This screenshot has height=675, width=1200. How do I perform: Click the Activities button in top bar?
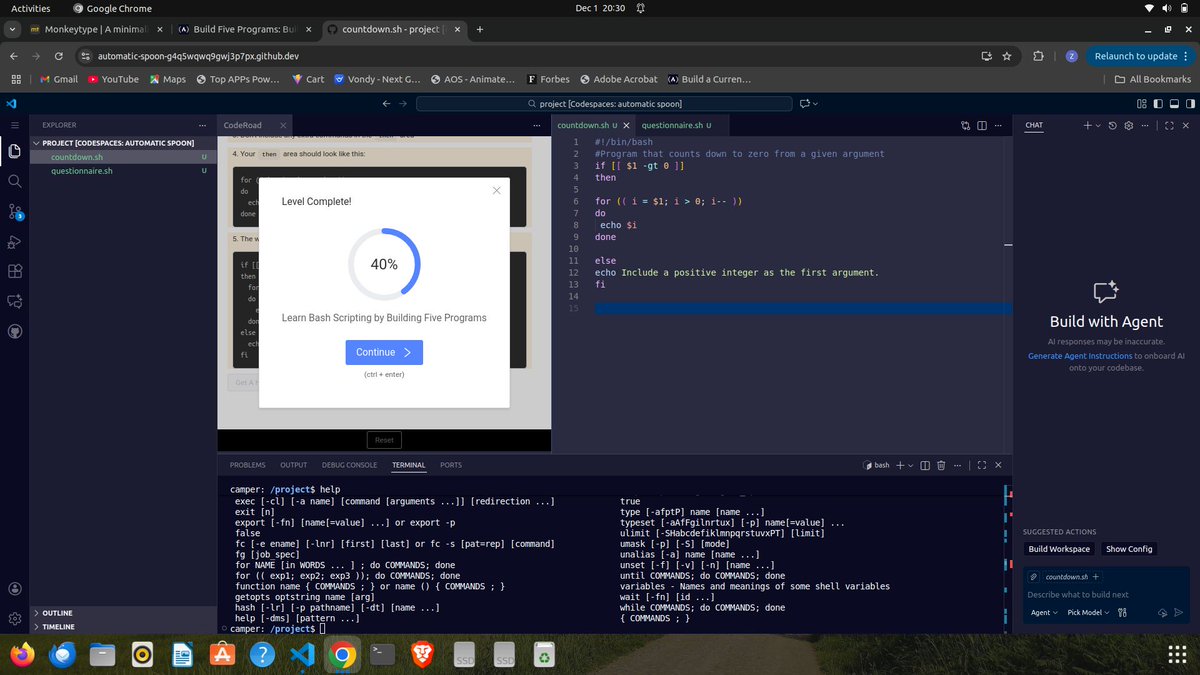31,8
